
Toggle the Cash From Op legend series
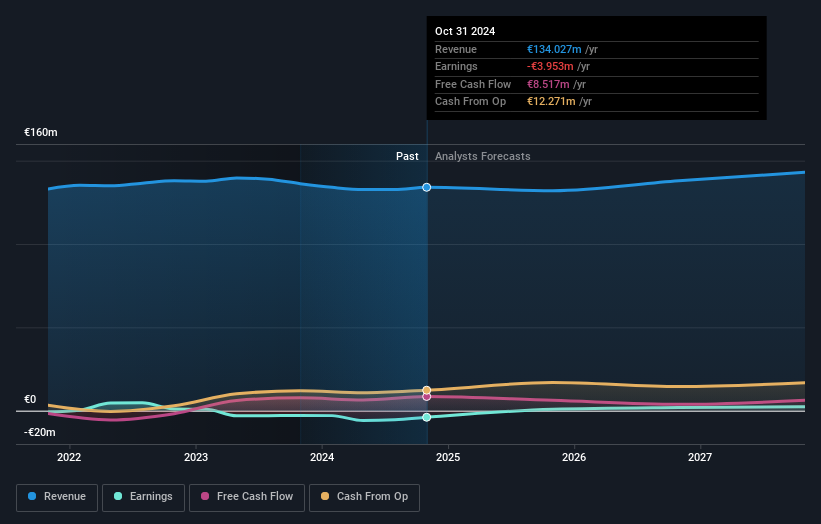[364, 497]
